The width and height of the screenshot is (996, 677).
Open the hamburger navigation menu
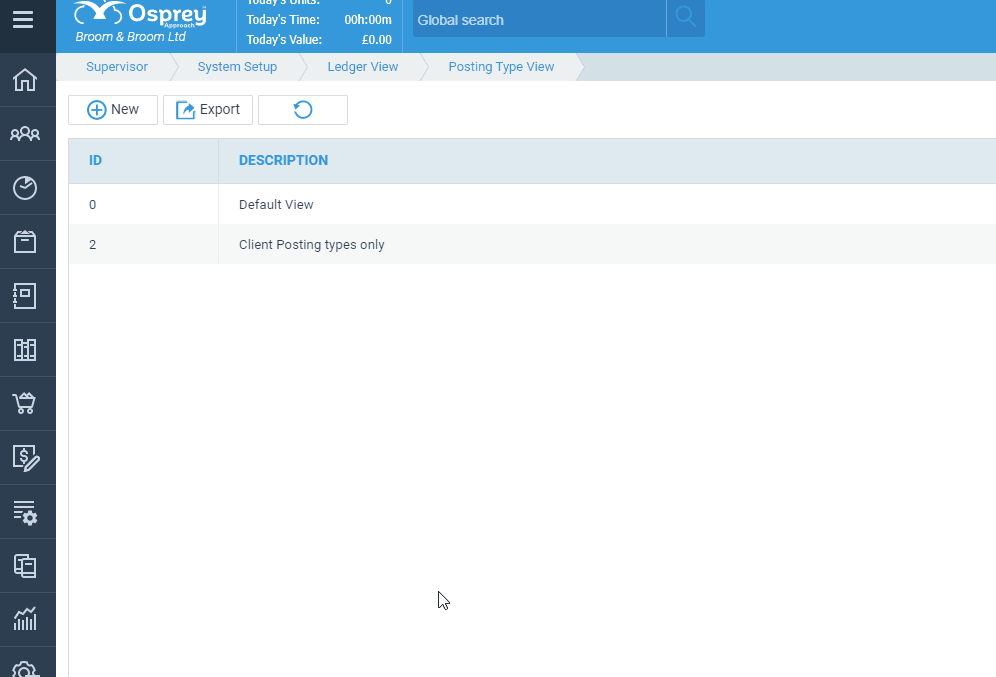[23, 19]
